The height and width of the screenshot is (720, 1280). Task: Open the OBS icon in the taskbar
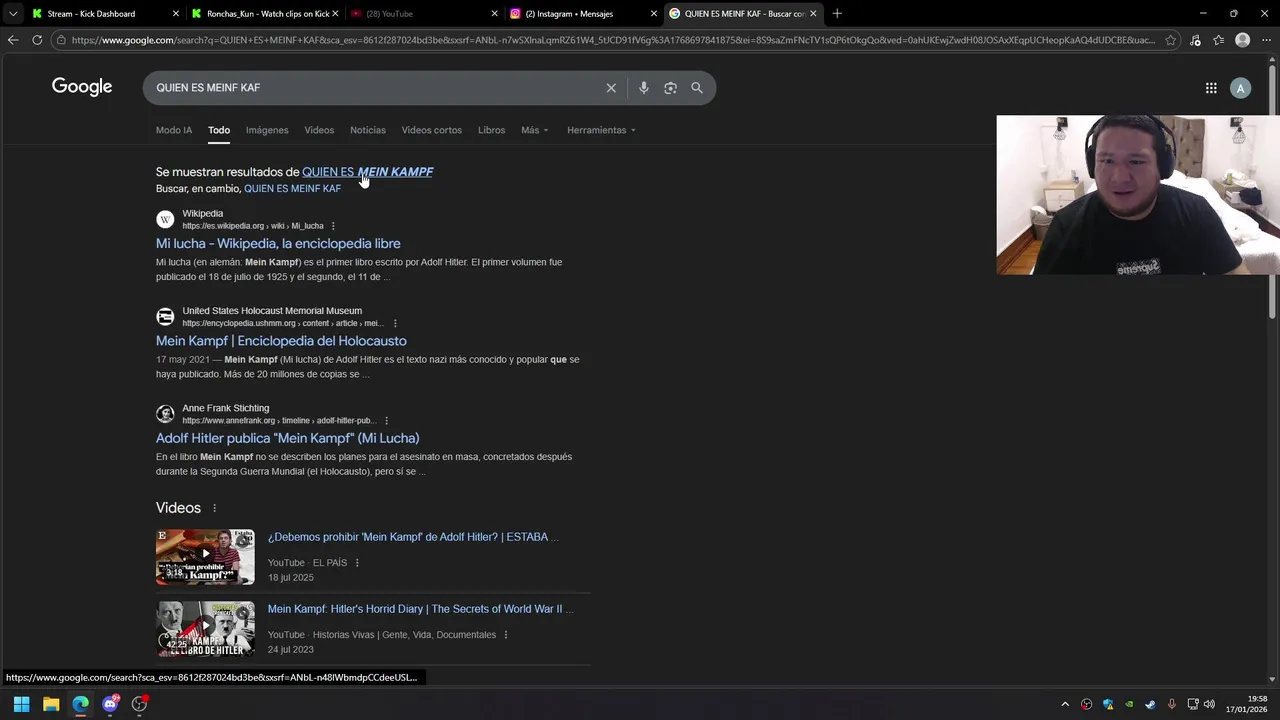pyautogui.click(x=140, y=704)
